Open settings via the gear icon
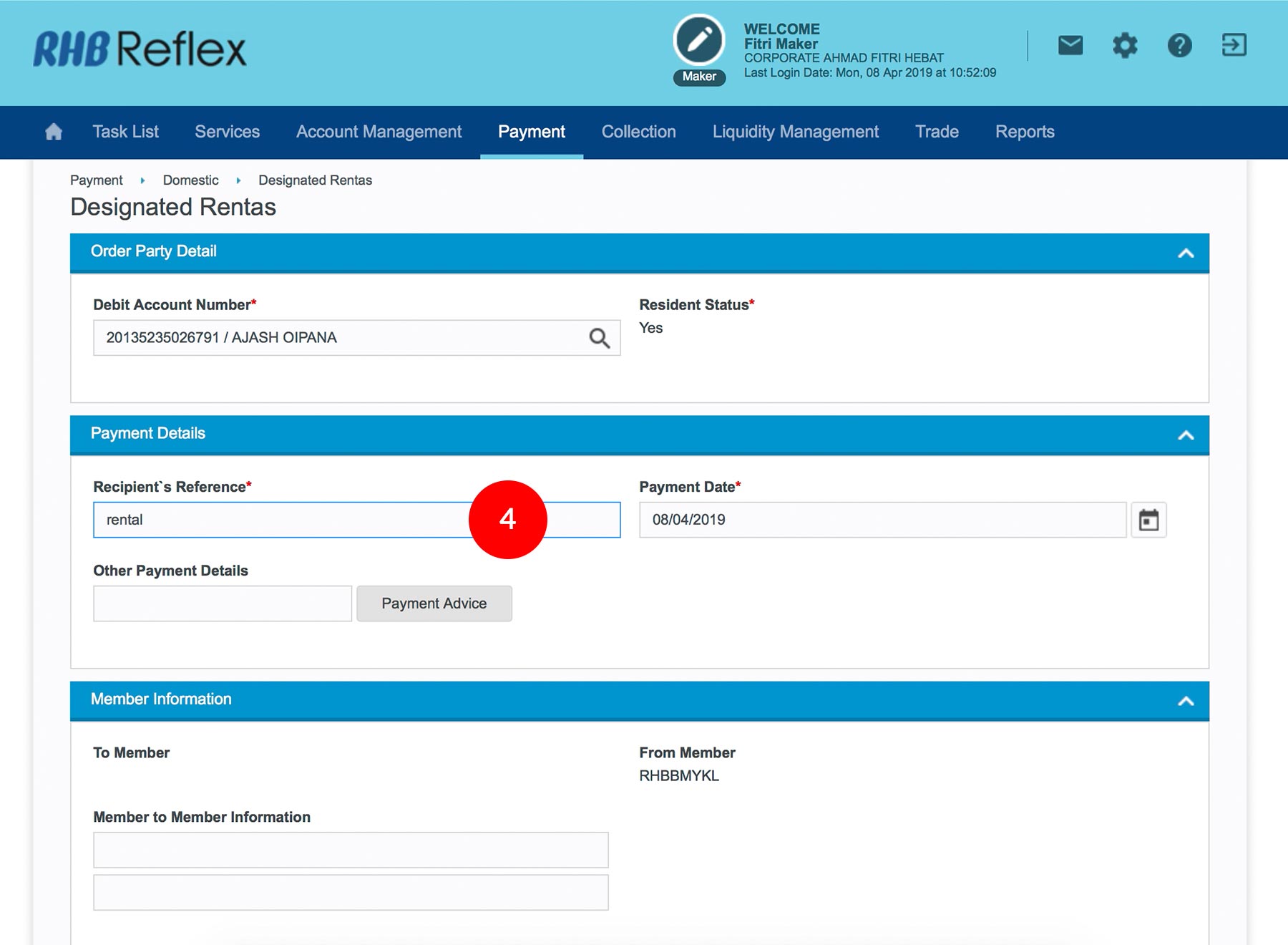Image resolution: width=1288 pixels, height=945 pixels. click(x=1124, y=46)
